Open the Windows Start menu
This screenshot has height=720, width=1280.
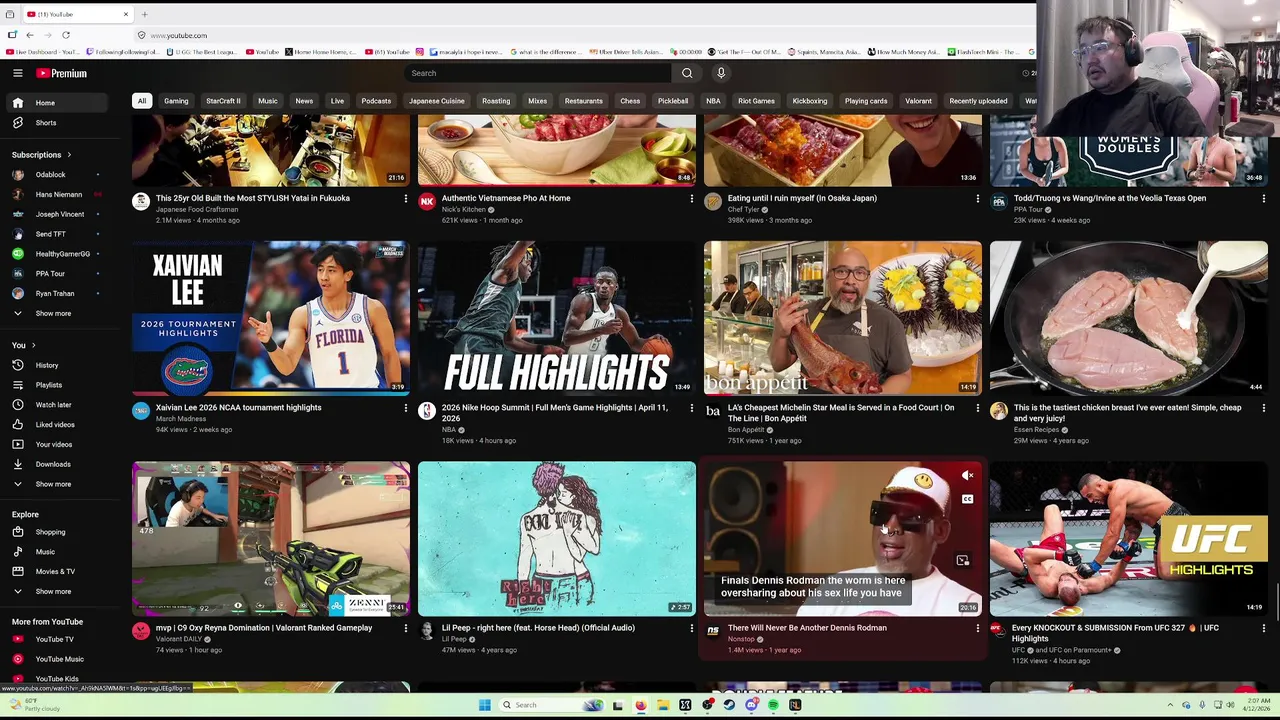484,705
